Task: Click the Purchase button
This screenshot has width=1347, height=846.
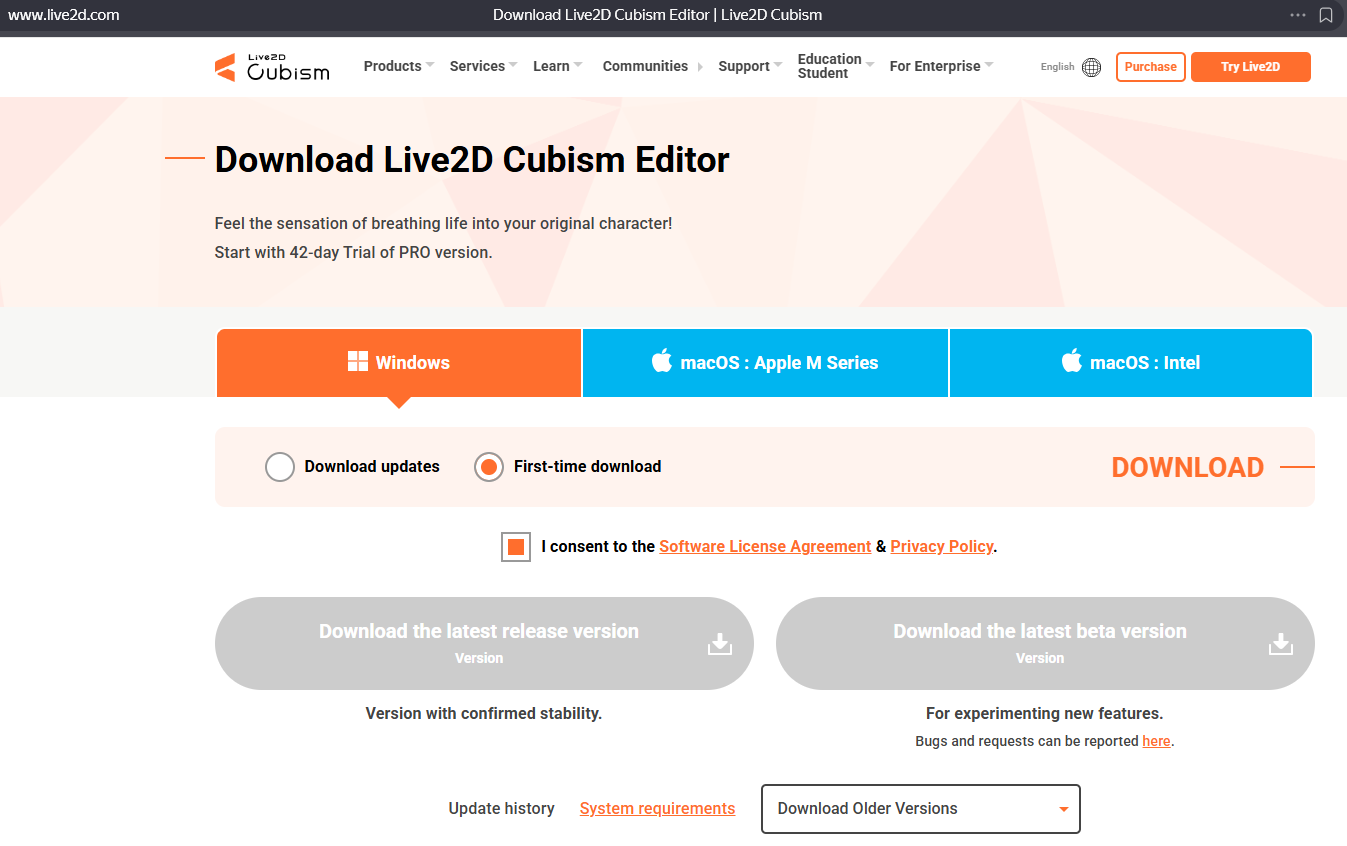Action: coord(1151,67)
